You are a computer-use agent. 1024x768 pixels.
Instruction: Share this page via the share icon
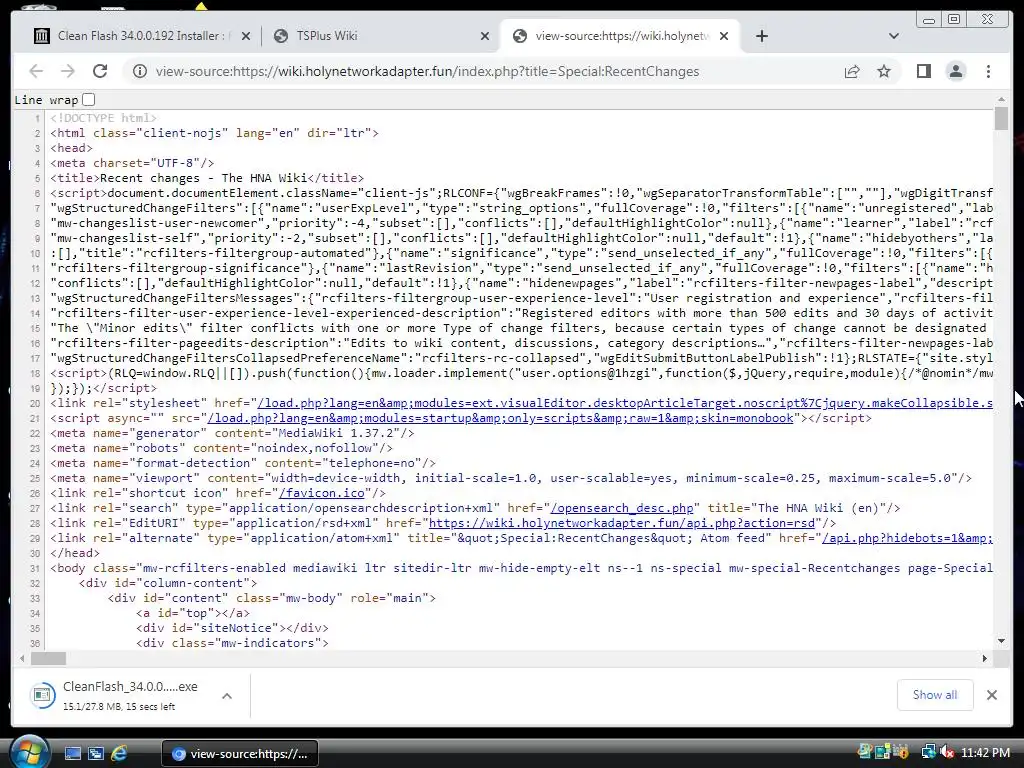(x=852, y=71)
